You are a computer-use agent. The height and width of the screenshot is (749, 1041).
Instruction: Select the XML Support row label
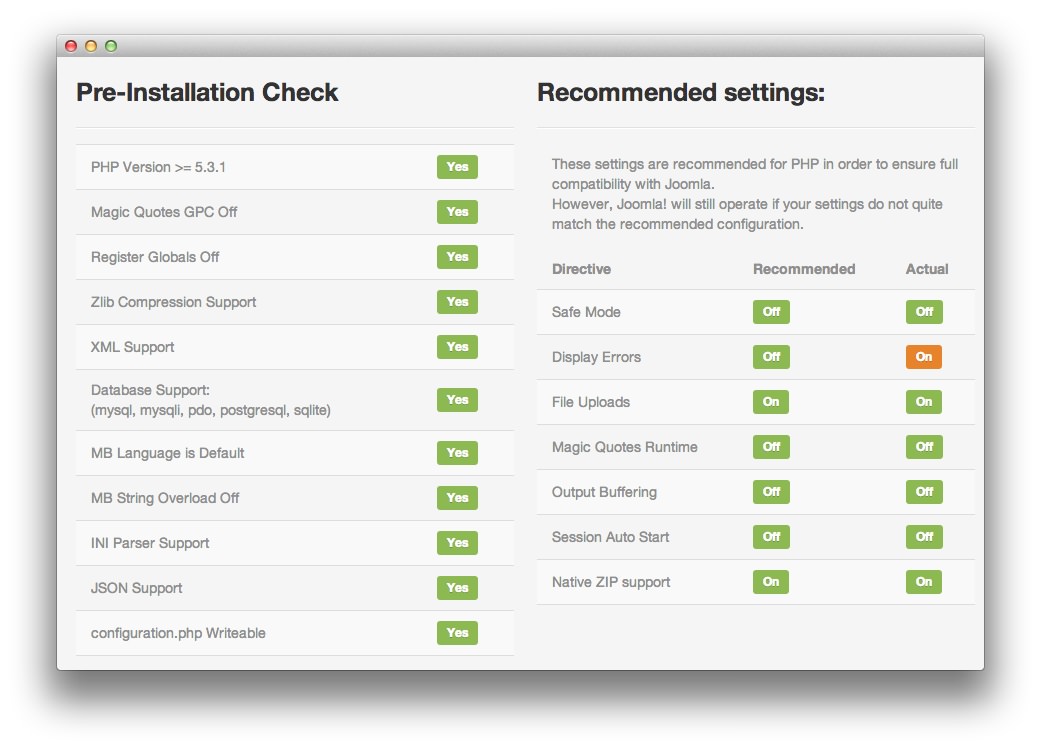tap(132, 347)
